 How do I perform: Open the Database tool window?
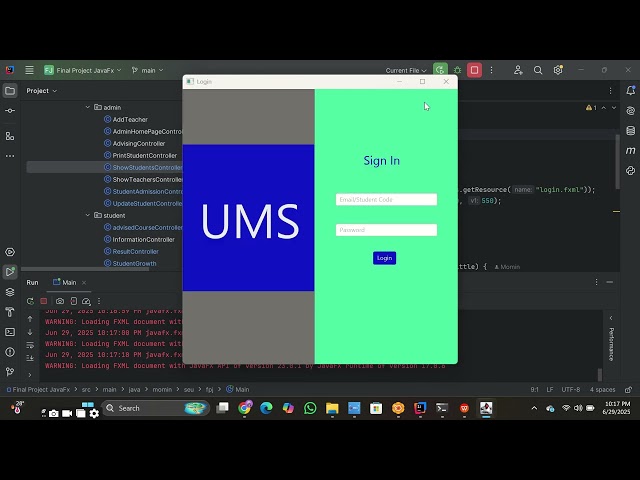coord(631,131)
